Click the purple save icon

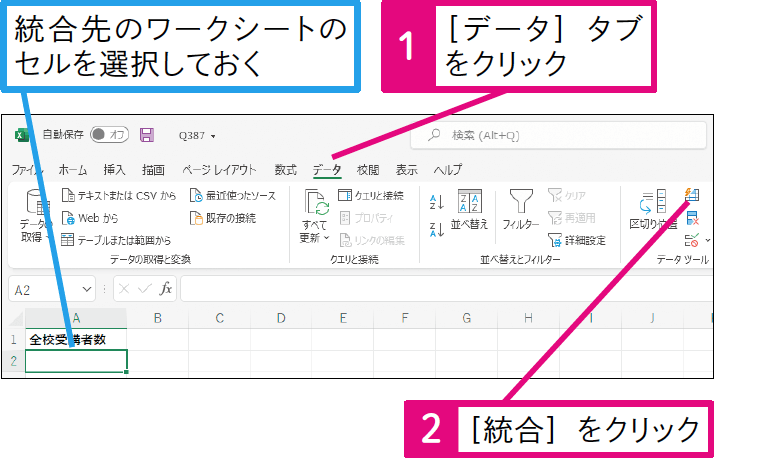147,135
